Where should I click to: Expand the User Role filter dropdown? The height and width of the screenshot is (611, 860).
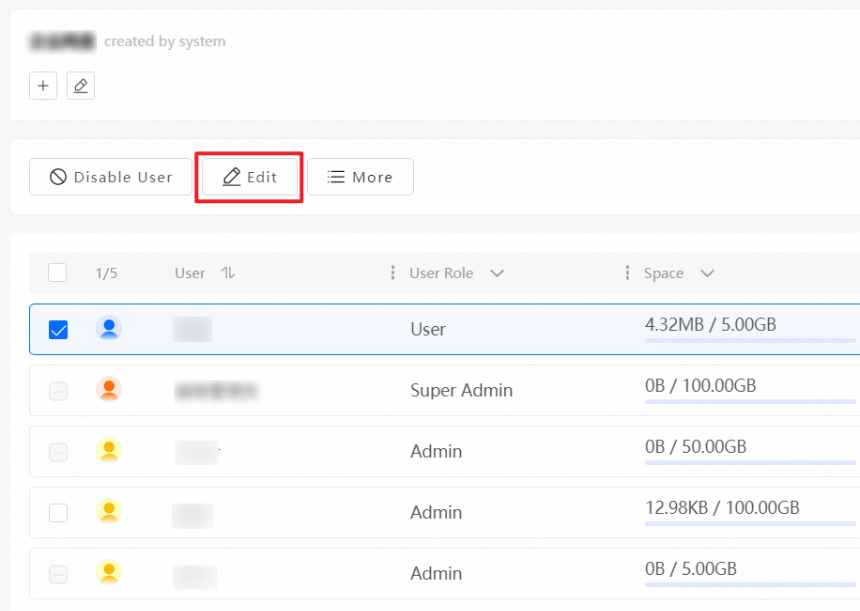[x=497, y=273]
